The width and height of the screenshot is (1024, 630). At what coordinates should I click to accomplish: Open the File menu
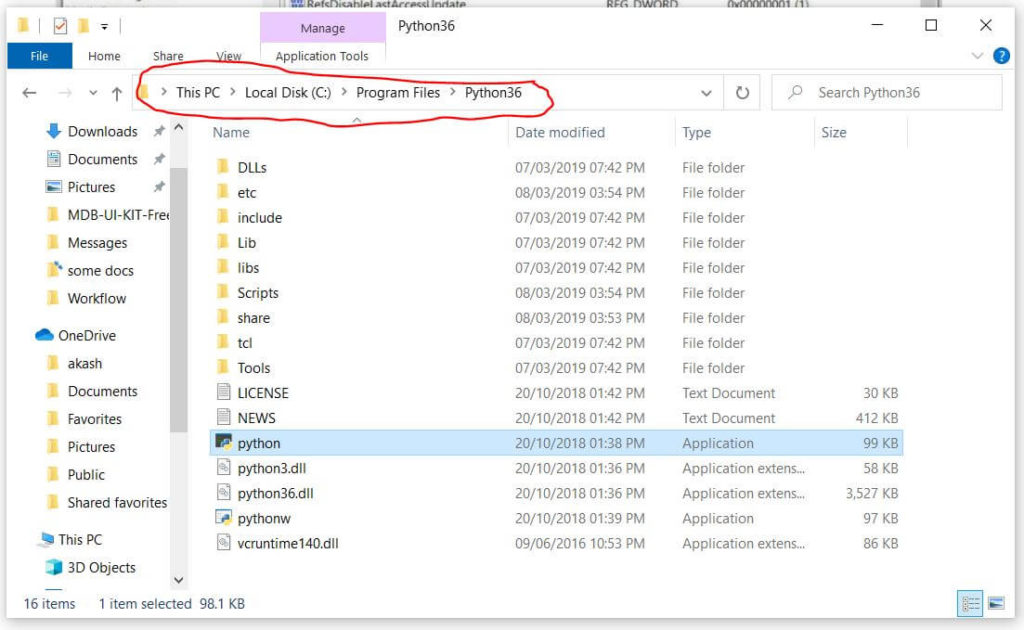click(39, 56)
